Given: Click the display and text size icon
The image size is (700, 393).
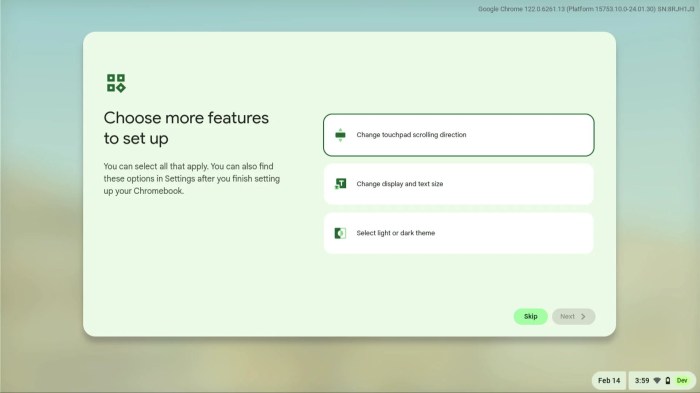Looking at the screenshot, I should click(340, 184).
